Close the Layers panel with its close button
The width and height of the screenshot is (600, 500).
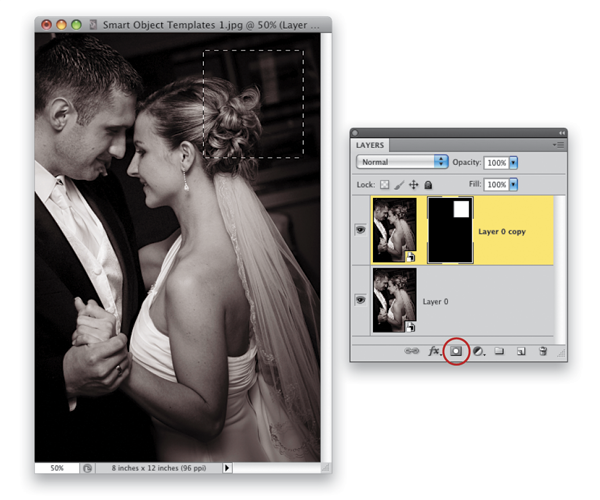(x=355, y=133)
